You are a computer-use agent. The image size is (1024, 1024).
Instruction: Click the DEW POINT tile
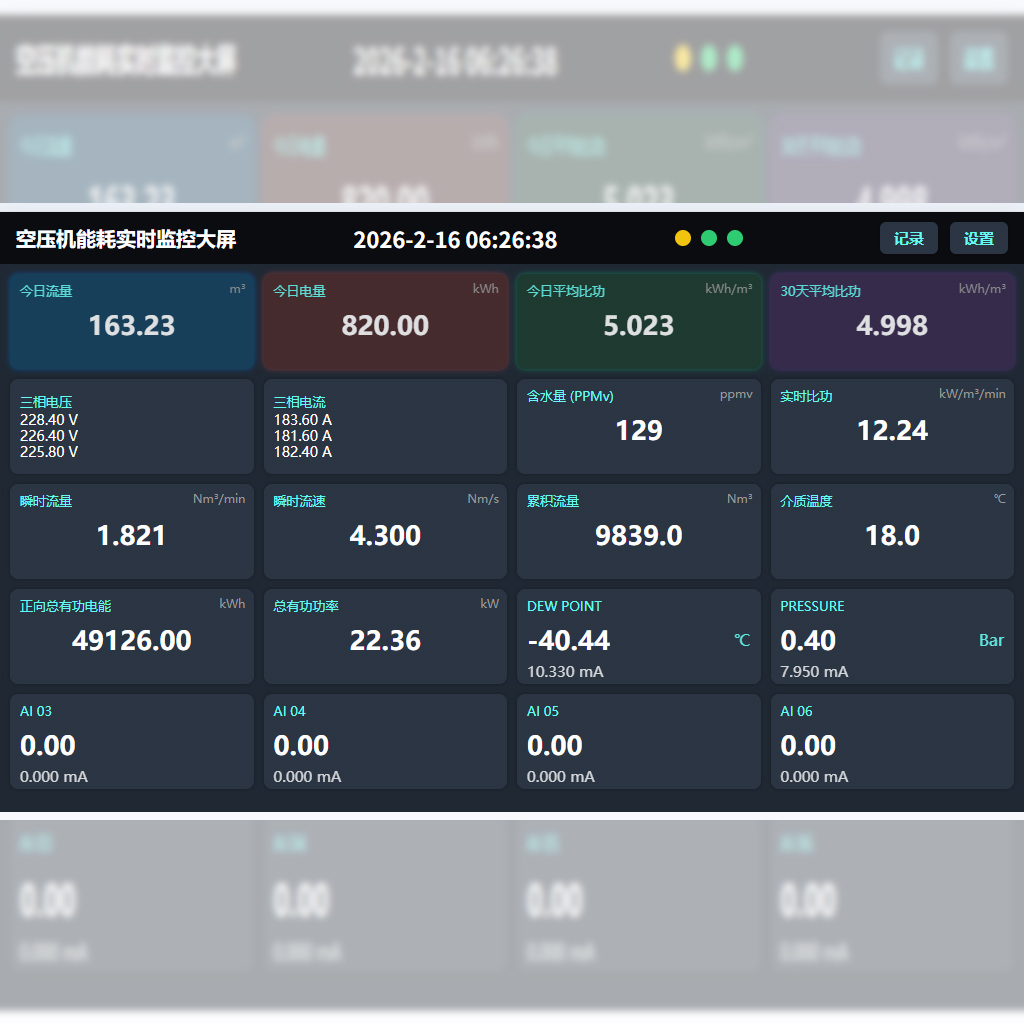click(639, 637)
